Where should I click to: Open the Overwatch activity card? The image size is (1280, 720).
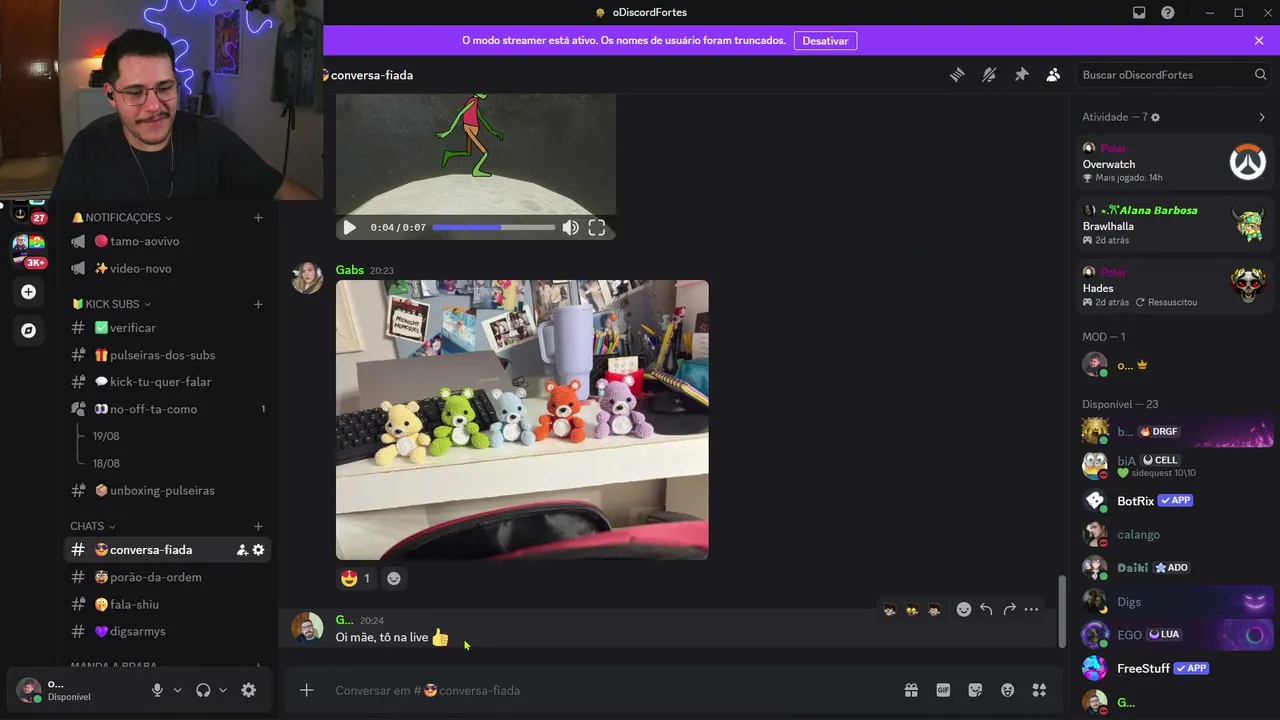point(1174,163)
